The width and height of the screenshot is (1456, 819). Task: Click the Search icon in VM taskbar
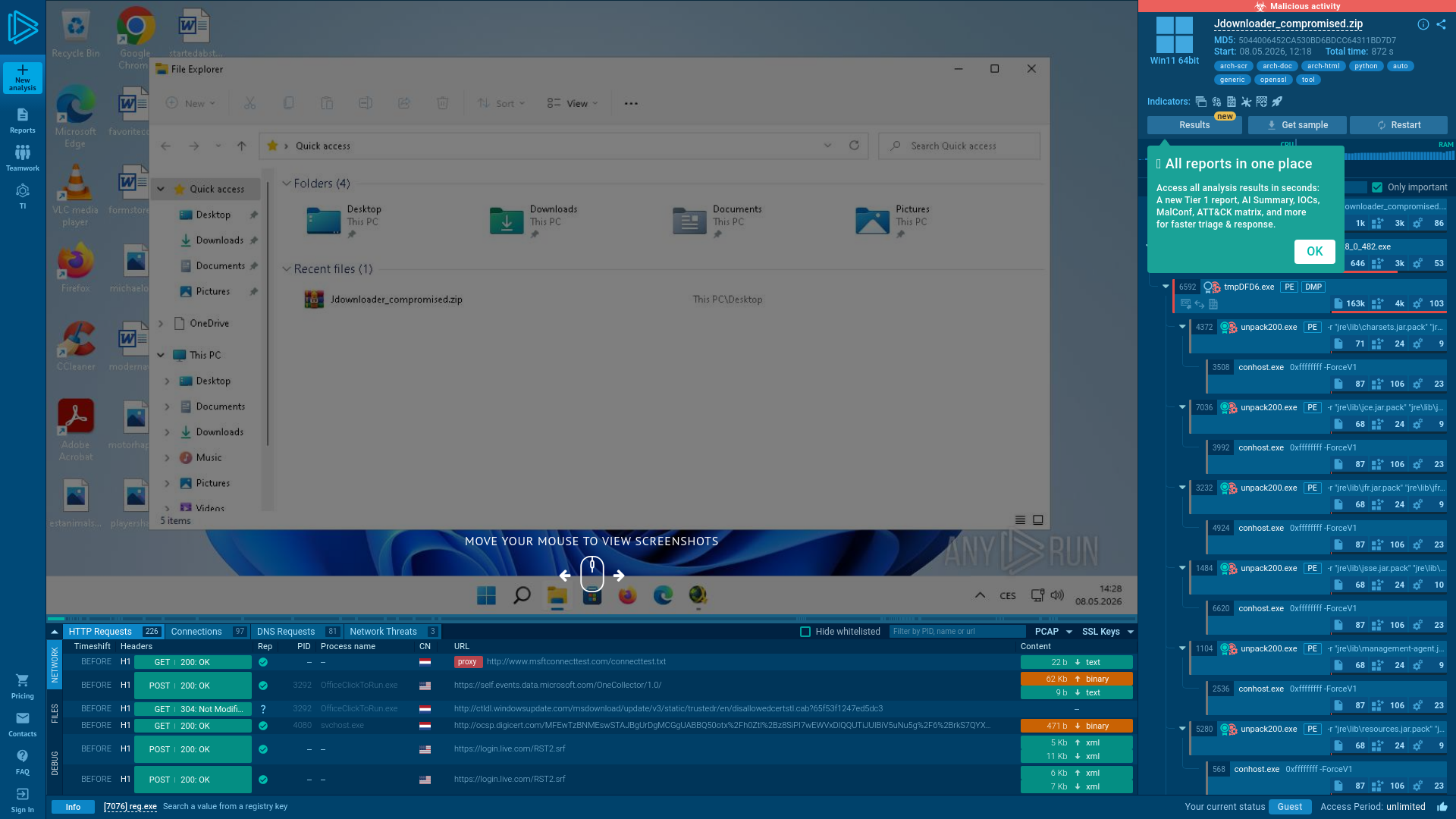(522, 595)
